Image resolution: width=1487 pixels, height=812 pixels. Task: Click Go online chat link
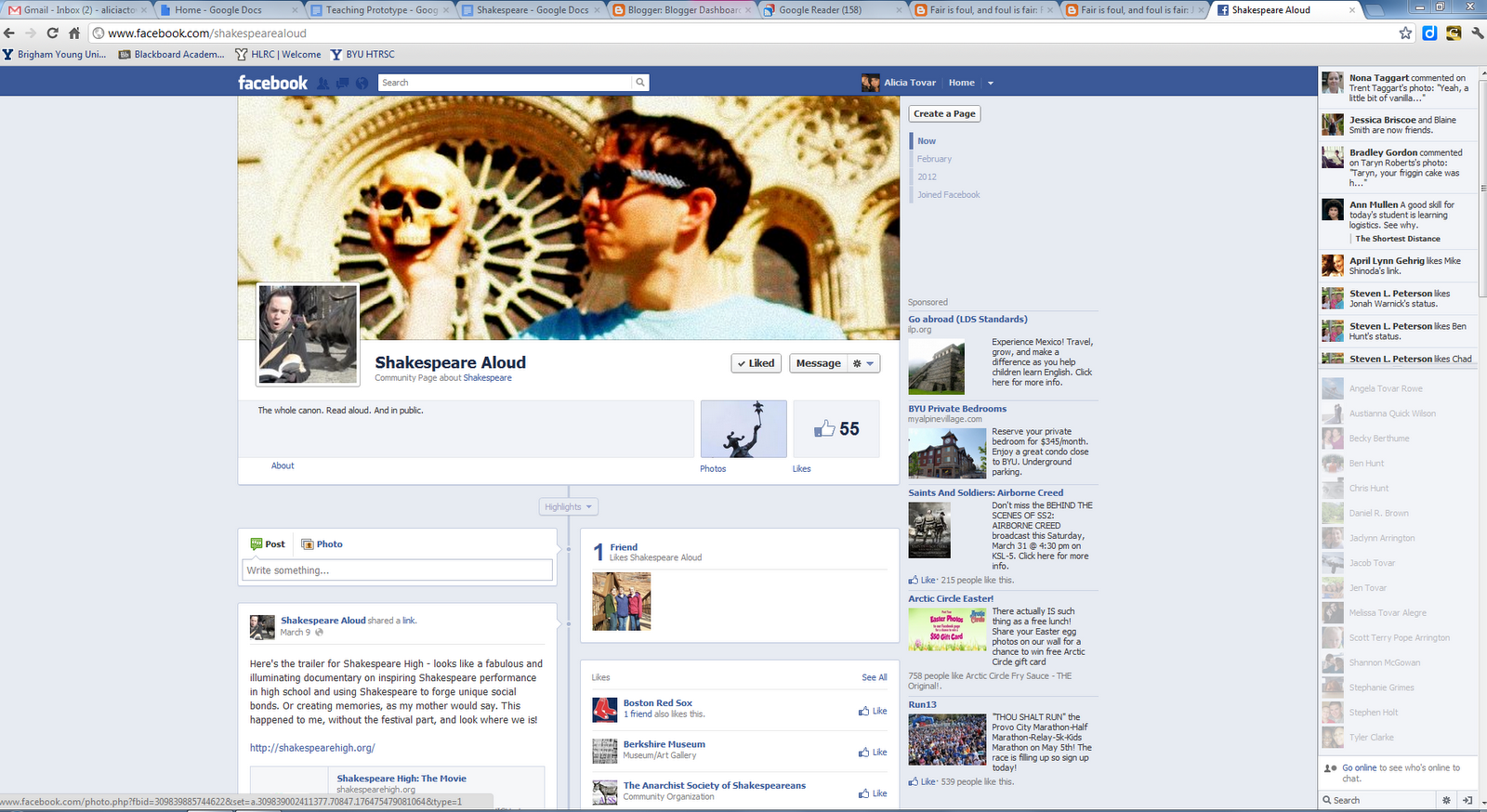[1360, 767]
